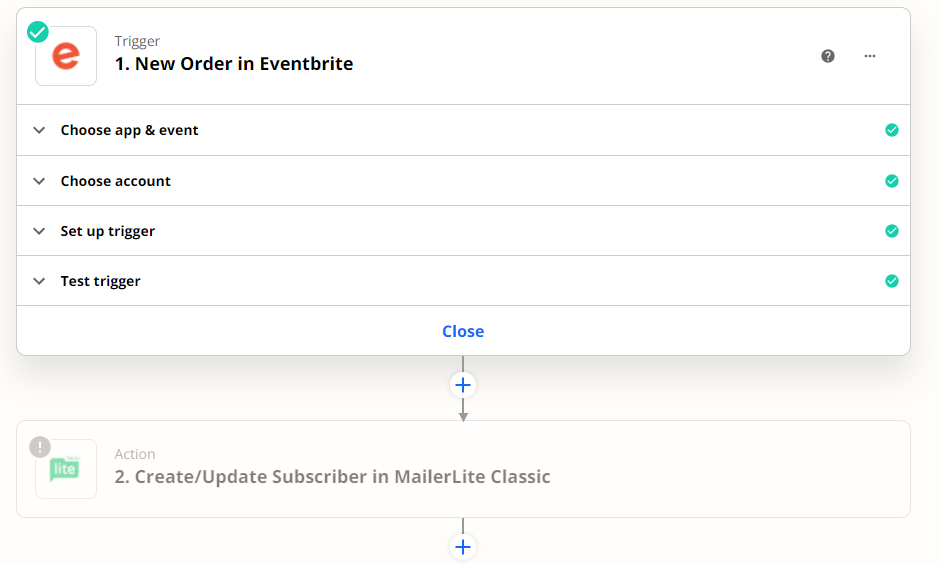Expand the Test trigger chevron
Screen dimensions: 939x564
point(39,281)
